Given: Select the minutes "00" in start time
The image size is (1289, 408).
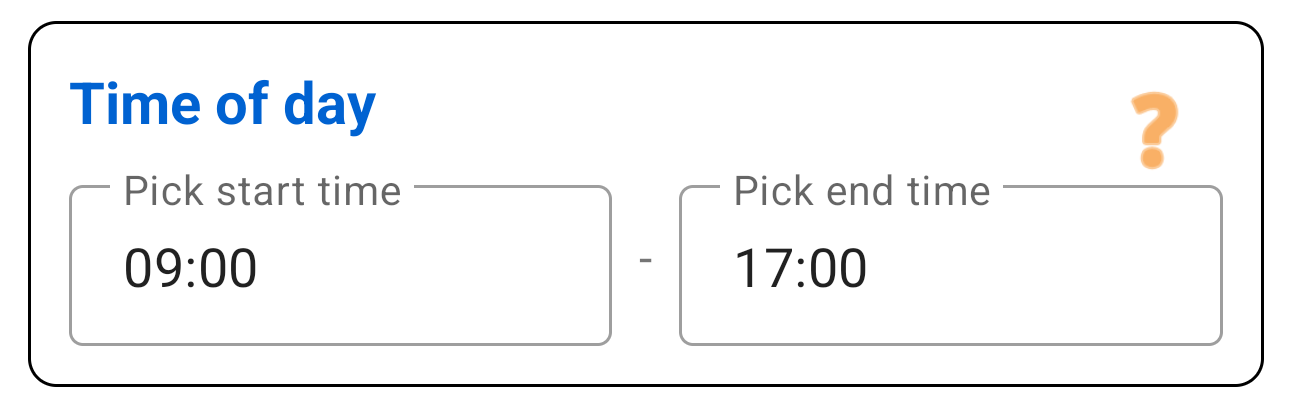Looking at the screenshot, I should (x=228, y=268).
